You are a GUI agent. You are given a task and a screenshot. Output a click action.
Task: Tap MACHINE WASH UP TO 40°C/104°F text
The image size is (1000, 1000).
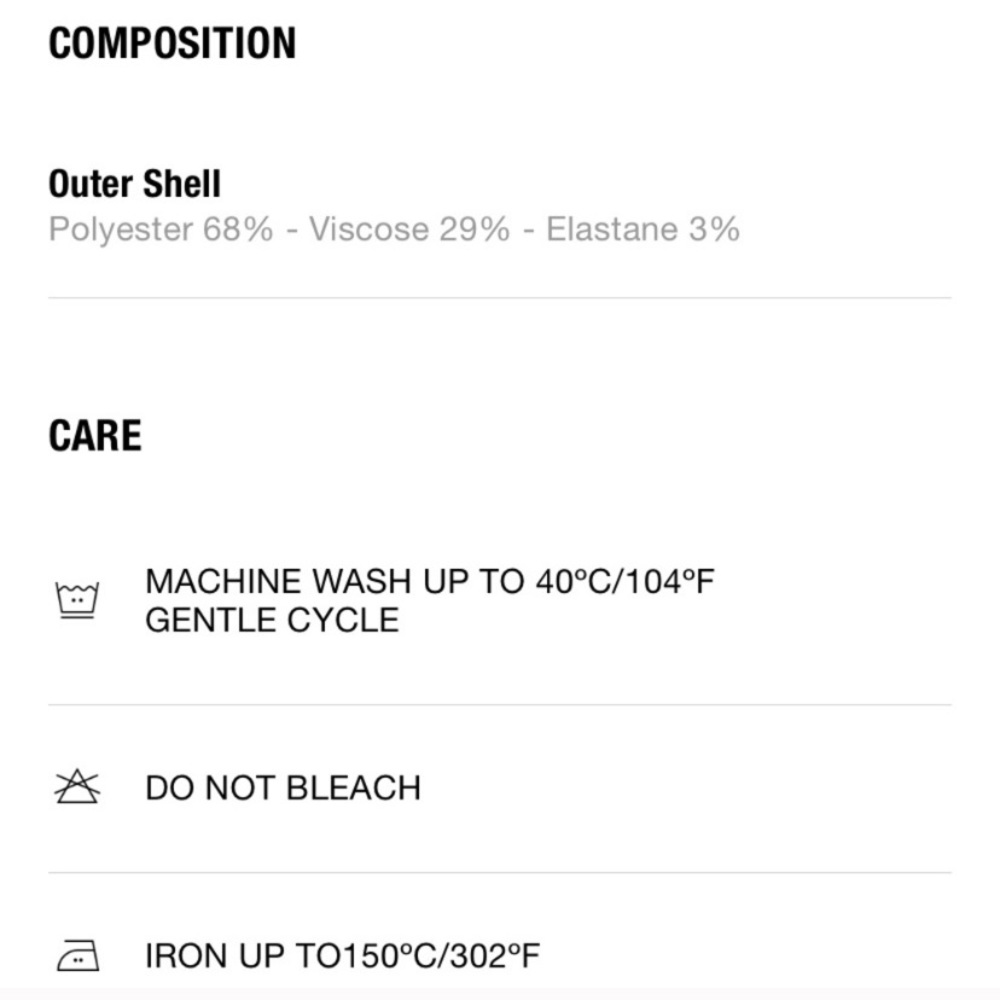pyautogui.click(x=430, y=582)
